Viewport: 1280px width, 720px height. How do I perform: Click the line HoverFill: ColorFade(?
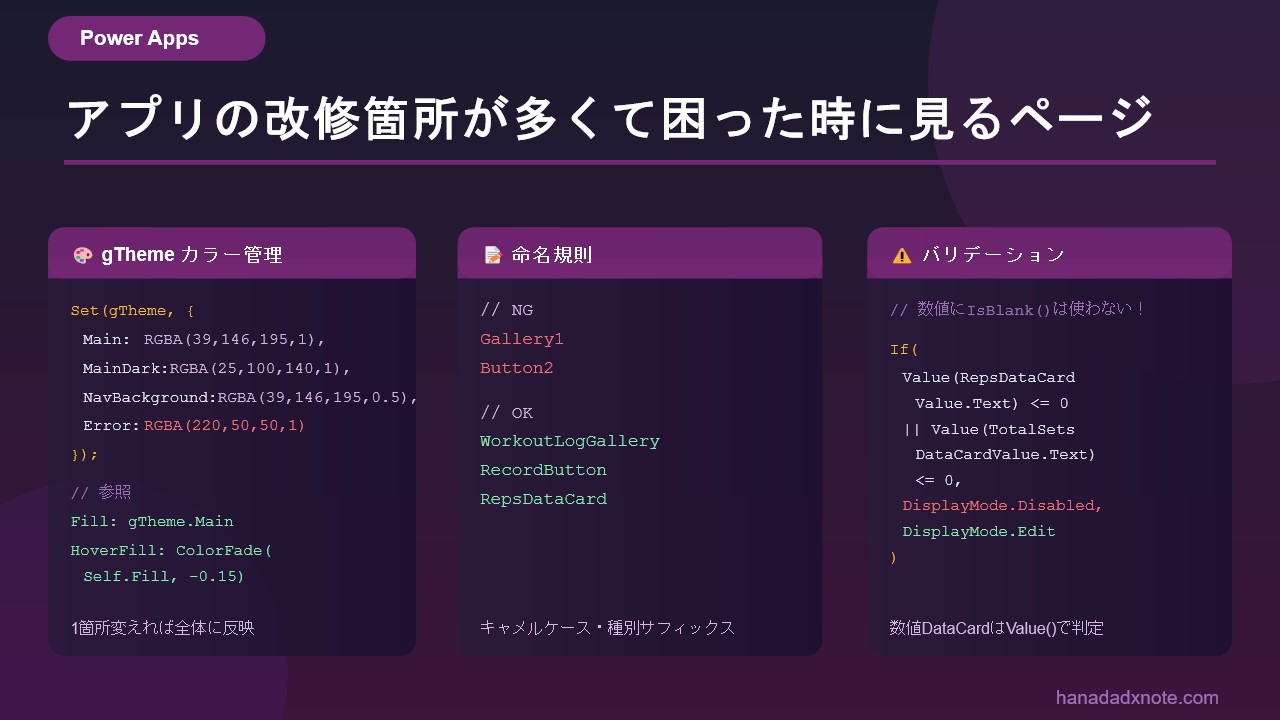[x=172, y=550]
